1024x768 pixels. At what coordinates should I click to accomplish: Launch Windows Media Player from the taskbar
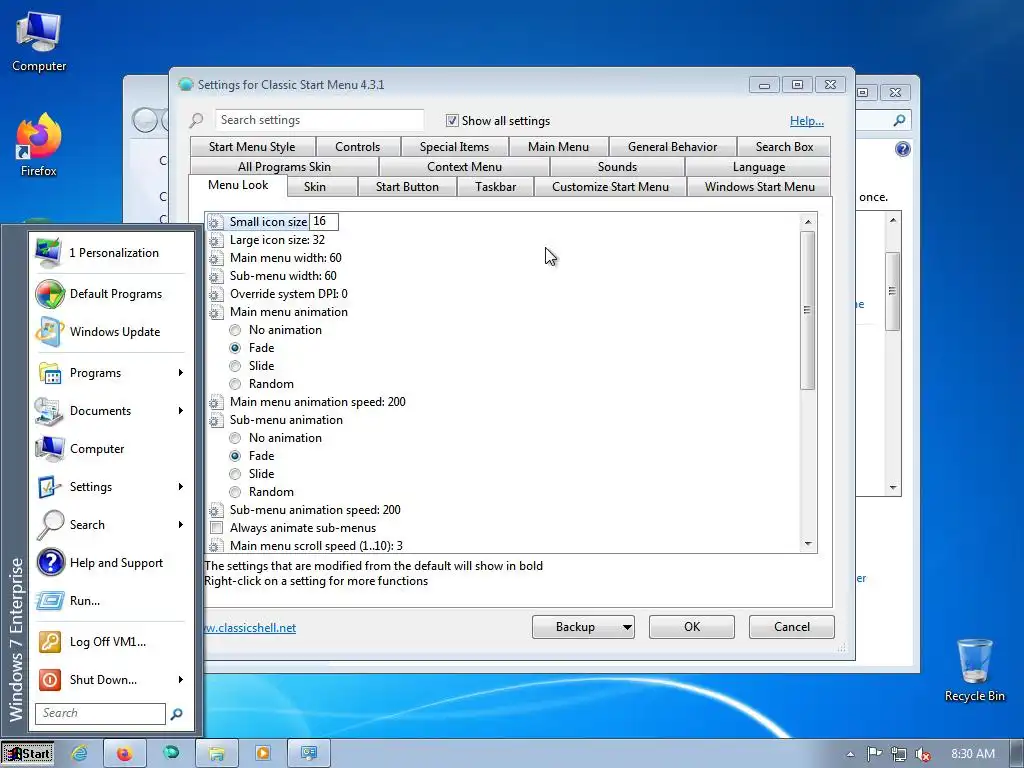coord(263,754)
